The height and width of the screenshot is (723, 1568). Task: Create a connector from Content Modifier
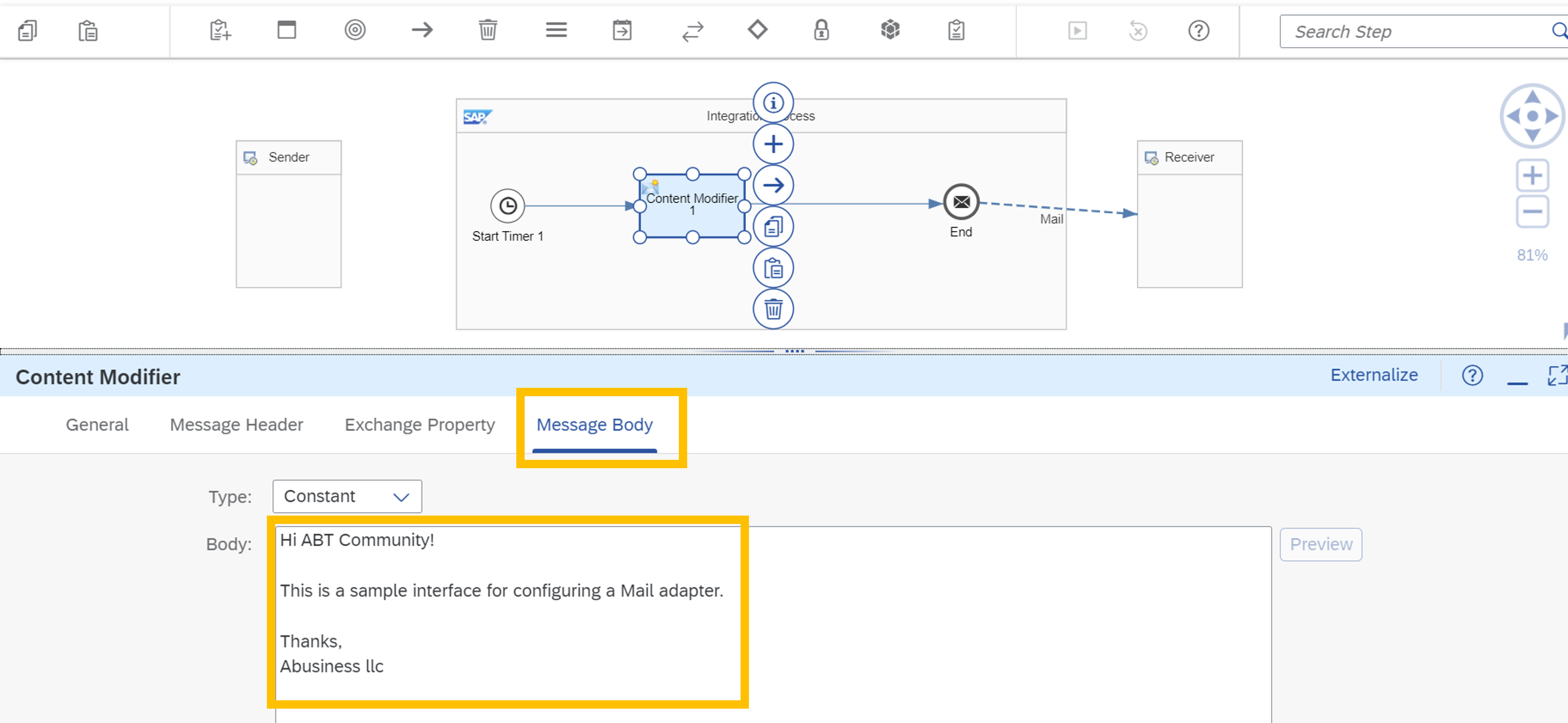772,186
